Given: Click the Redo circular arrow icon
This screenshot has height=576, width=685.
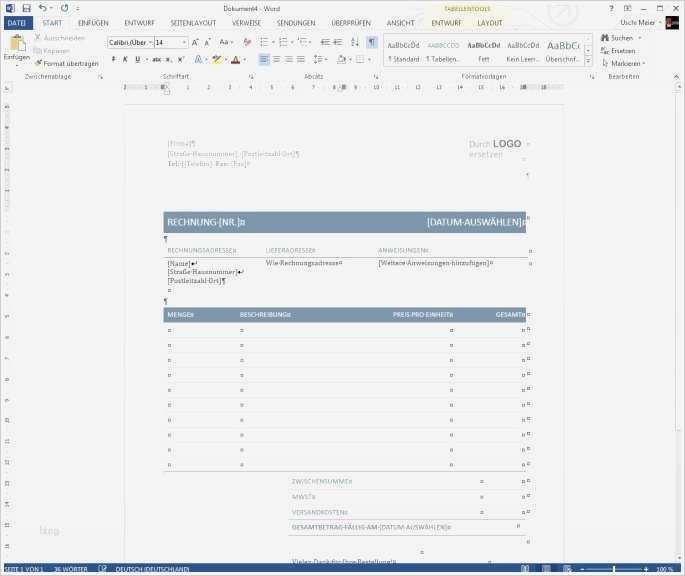Looking at the screenshot, I should (x=65, y=8).
